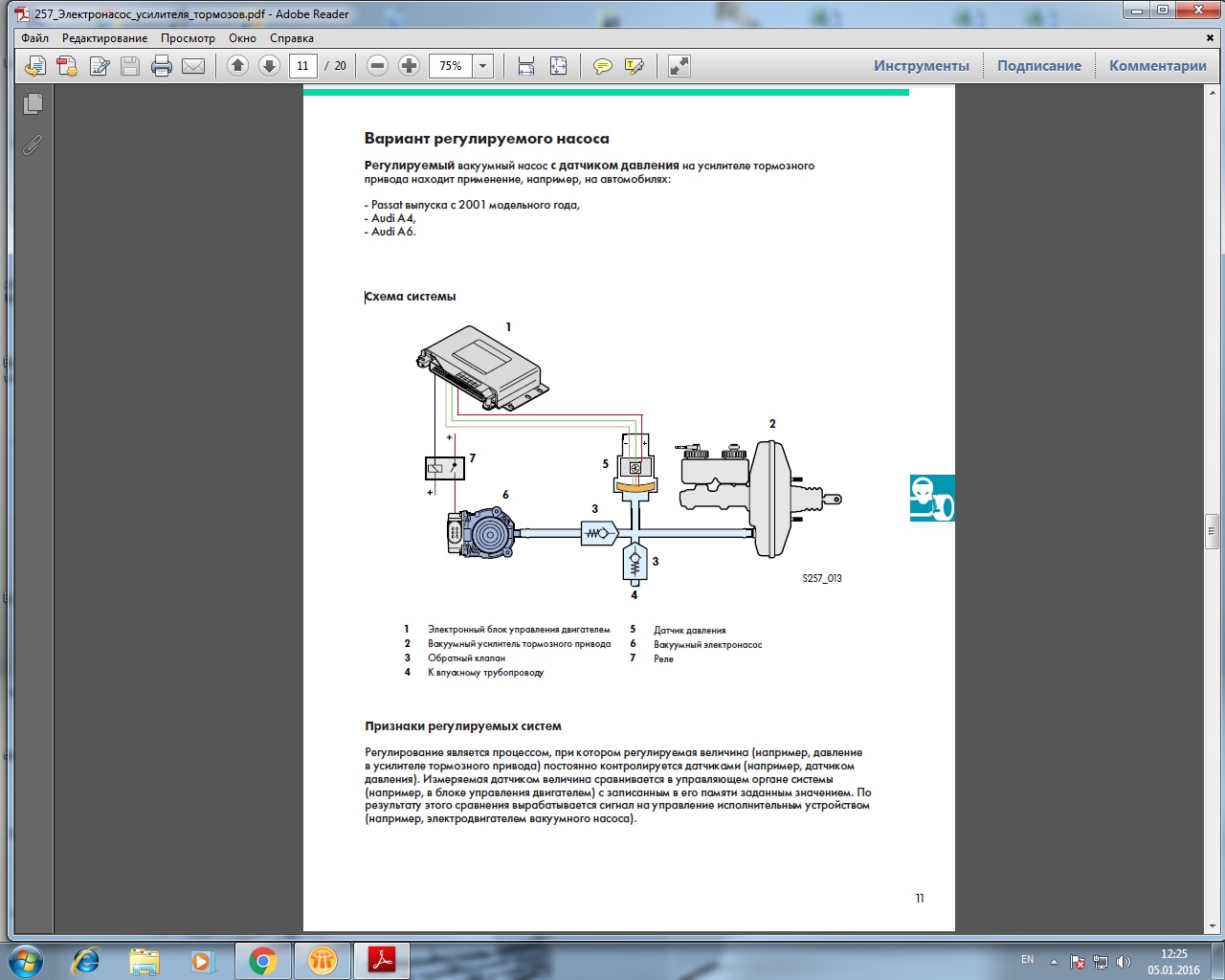
Task: Click the volume speaker tray icon
Action: pyautogui.click(x=1124, y=961)
